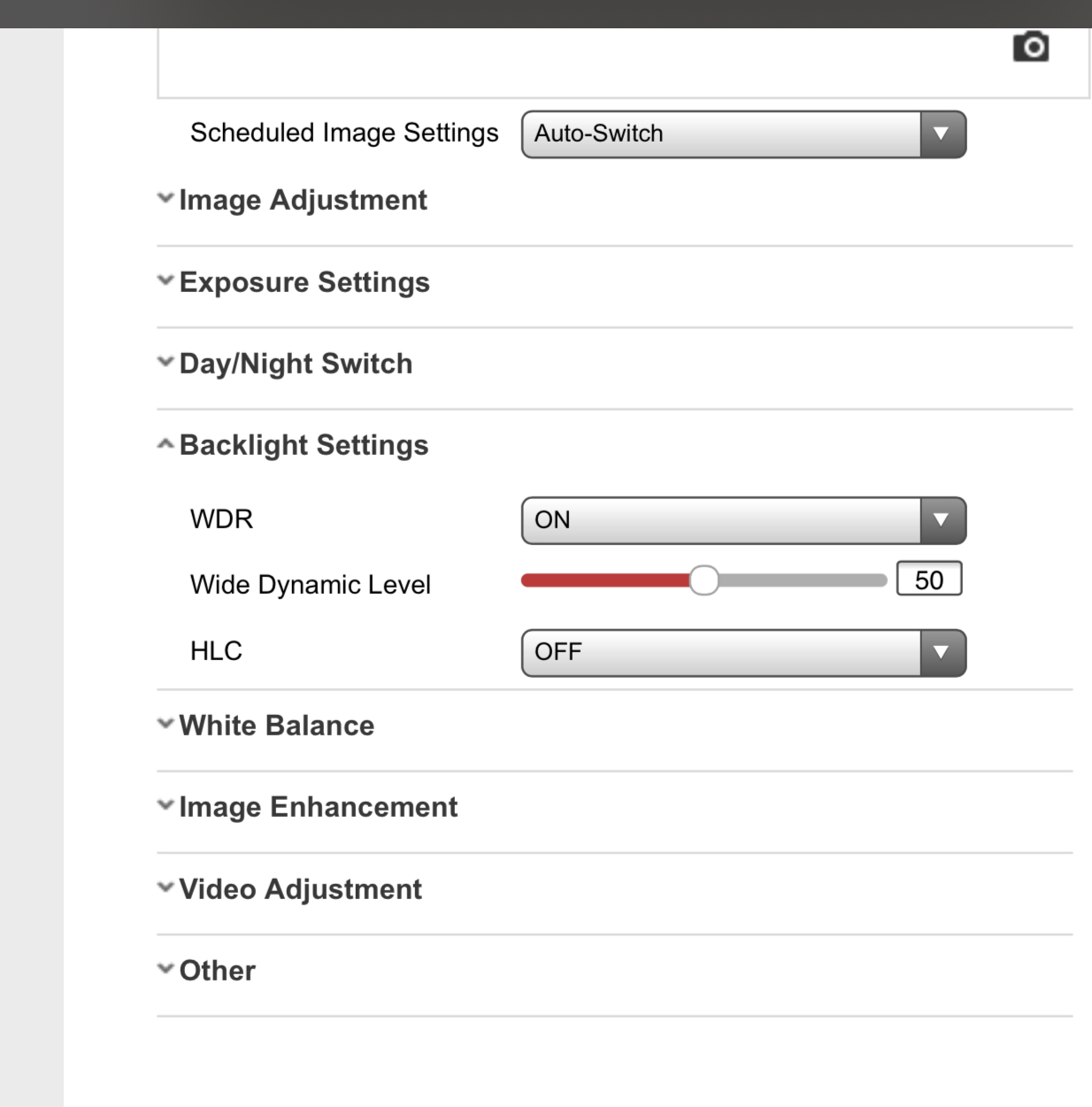This screenshot has width=1092, height=1107.
Task: Expand the Video Adjustment section
Action: [300, 889]
